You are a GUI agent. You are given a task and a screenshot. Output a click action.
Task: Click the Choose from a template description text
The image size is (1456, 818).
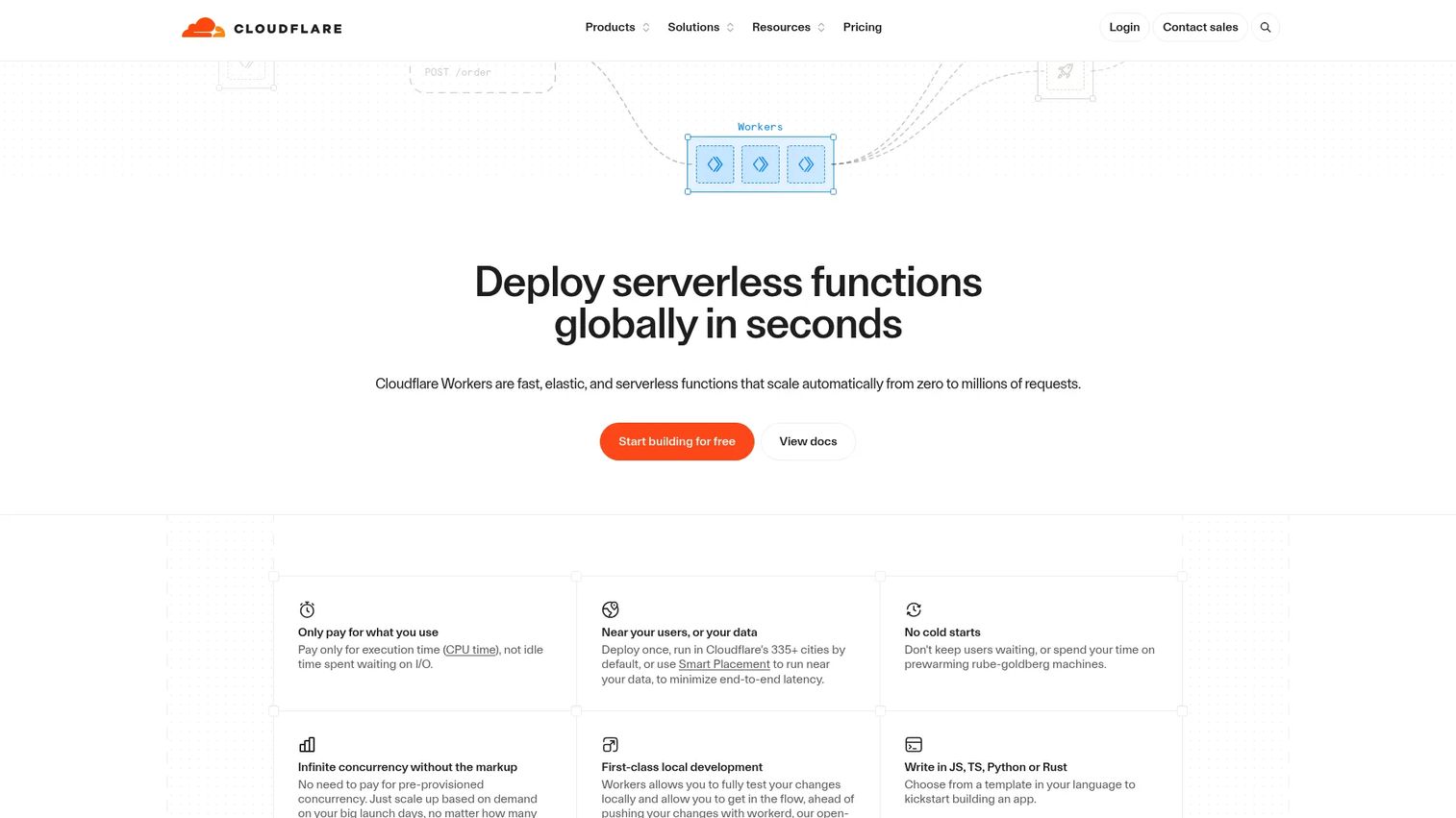coord(1019,792)
